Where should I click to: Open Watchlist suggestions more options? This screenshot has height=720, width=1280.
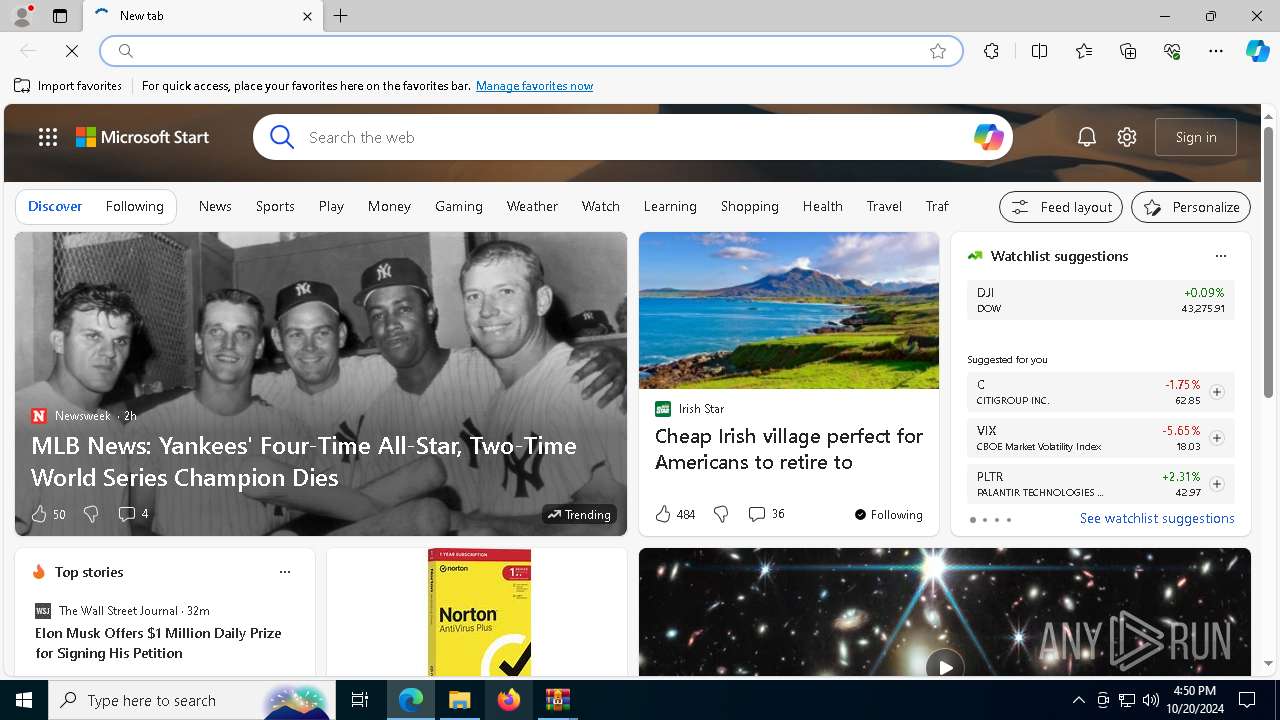point(1220,256)
